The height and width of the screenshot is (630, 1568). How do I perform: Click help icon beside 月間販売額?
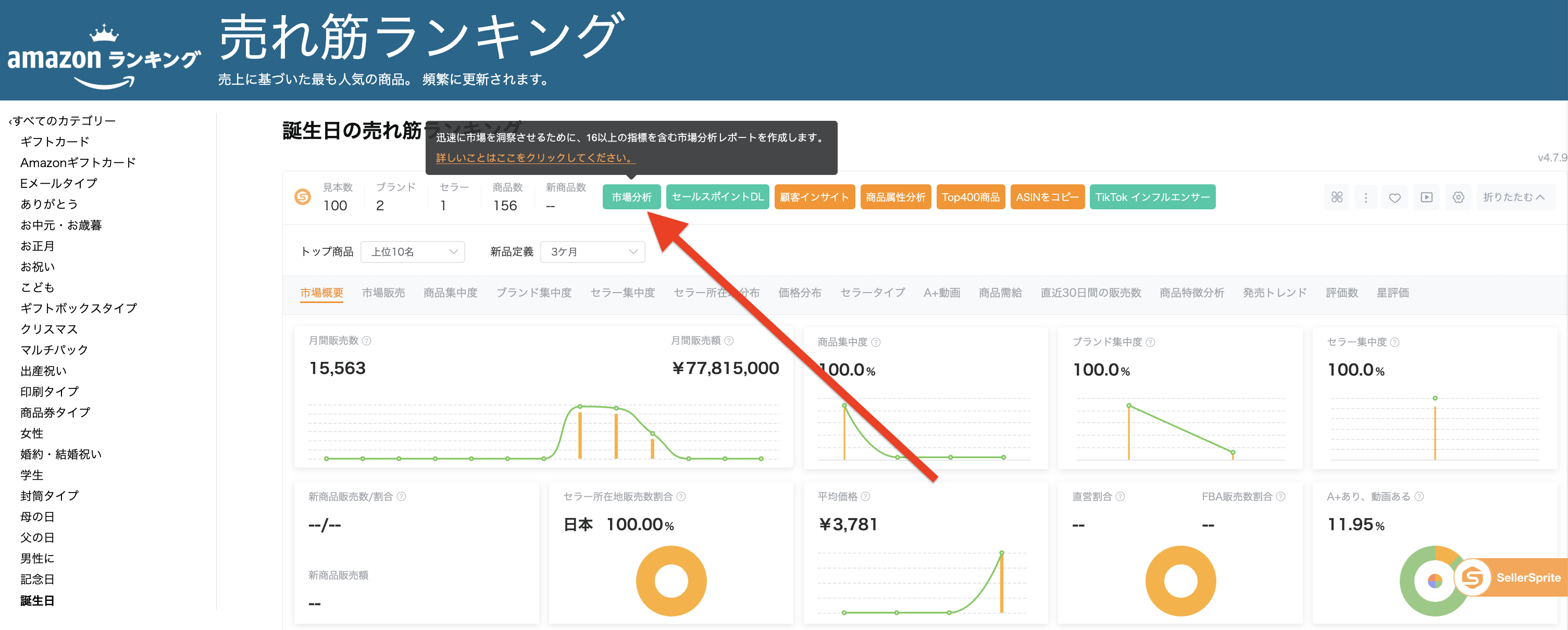pyautogui.click(x=729, y=341)
